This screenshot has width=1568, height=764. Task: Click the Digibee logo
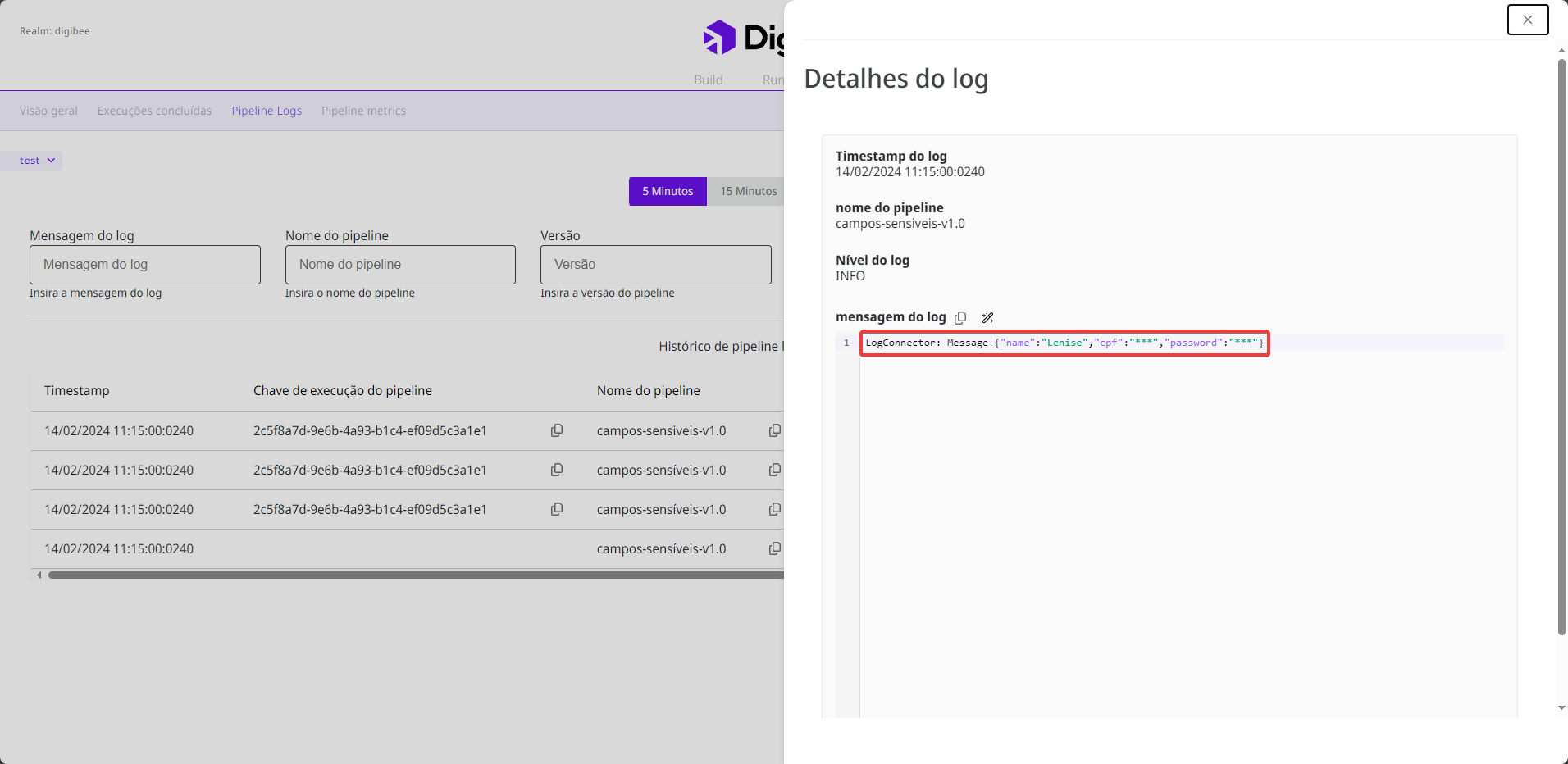pyautogui.click(x=720, y=37)
